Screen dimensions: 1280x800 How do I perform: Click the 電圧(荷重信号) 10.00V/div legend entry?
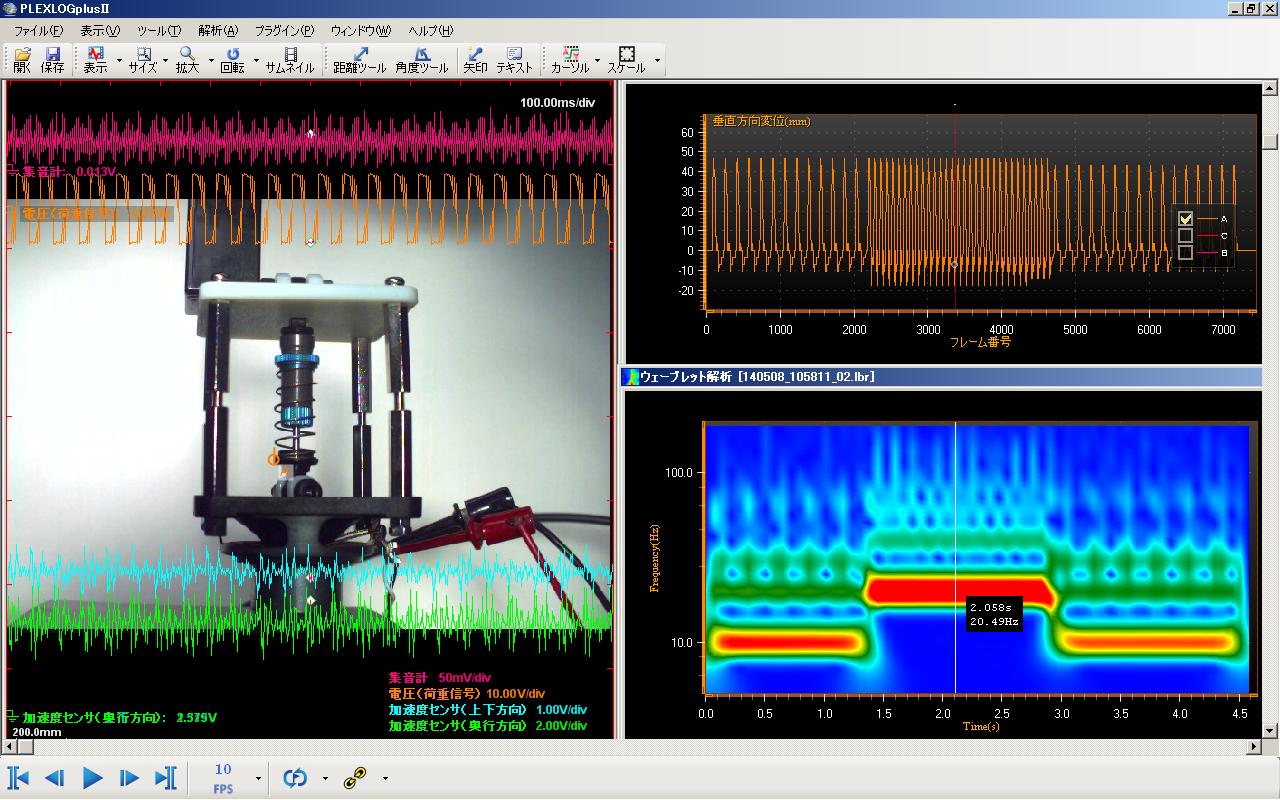pos(466,694)
